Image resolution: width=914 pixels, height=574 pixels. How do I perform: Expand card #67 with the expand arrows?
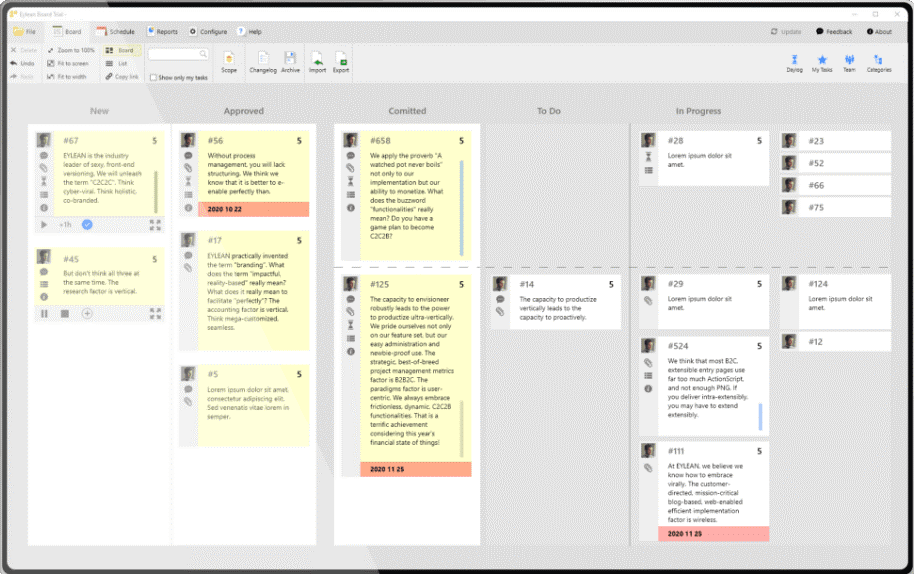[x=155, y=224]
